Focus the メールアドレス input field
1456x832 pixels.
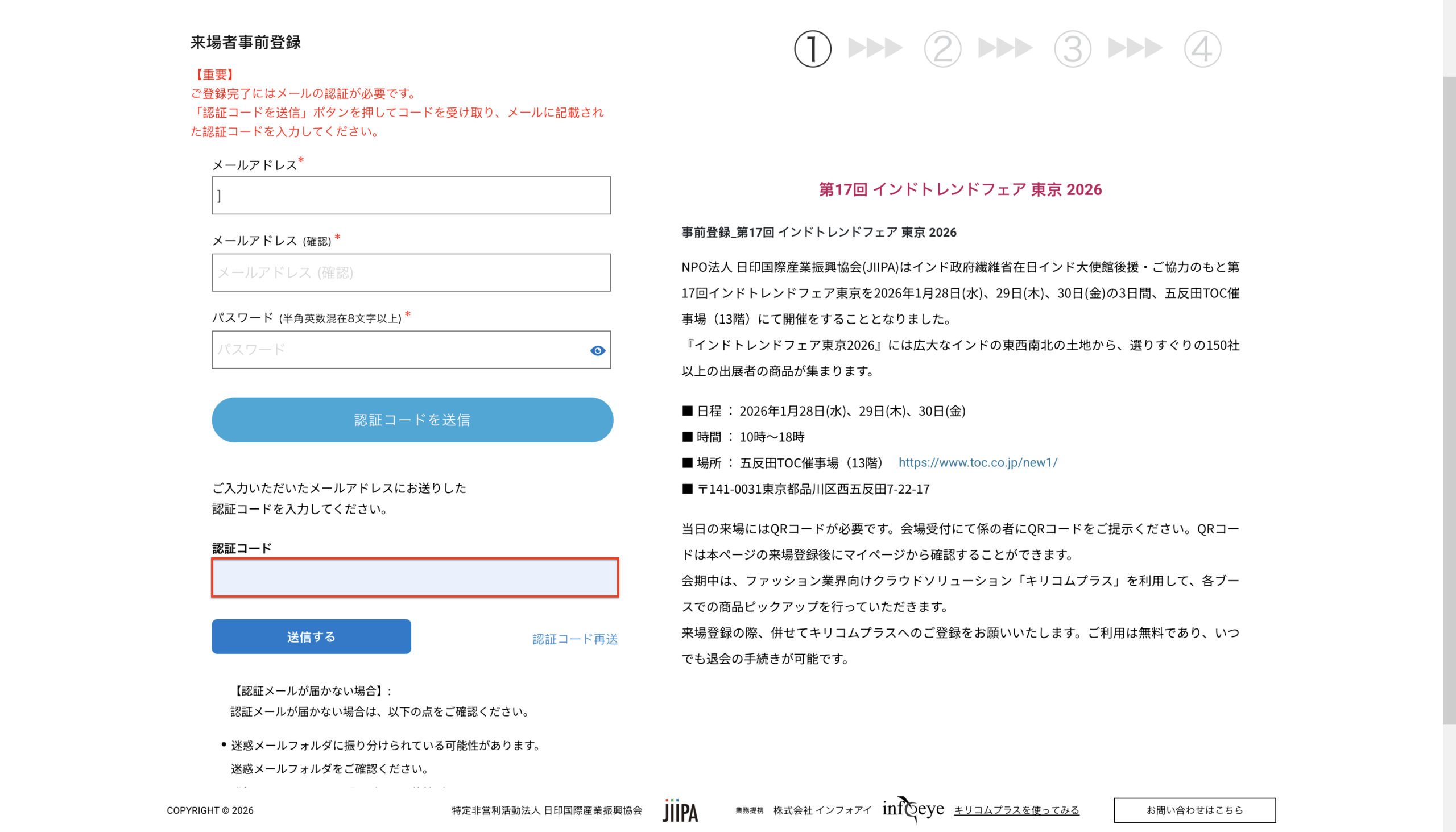(411, 196)
